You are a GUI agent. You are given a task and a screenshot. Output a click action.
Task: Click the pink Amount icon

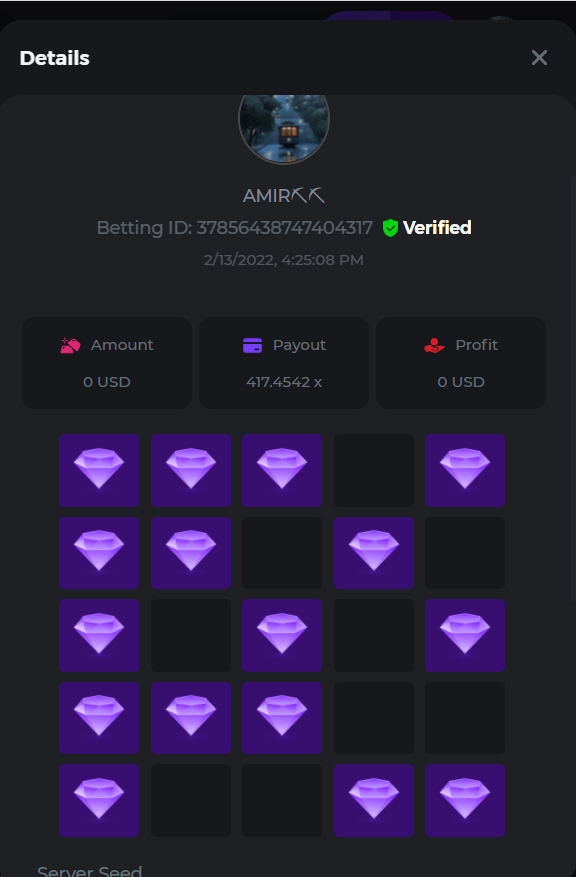70,346
